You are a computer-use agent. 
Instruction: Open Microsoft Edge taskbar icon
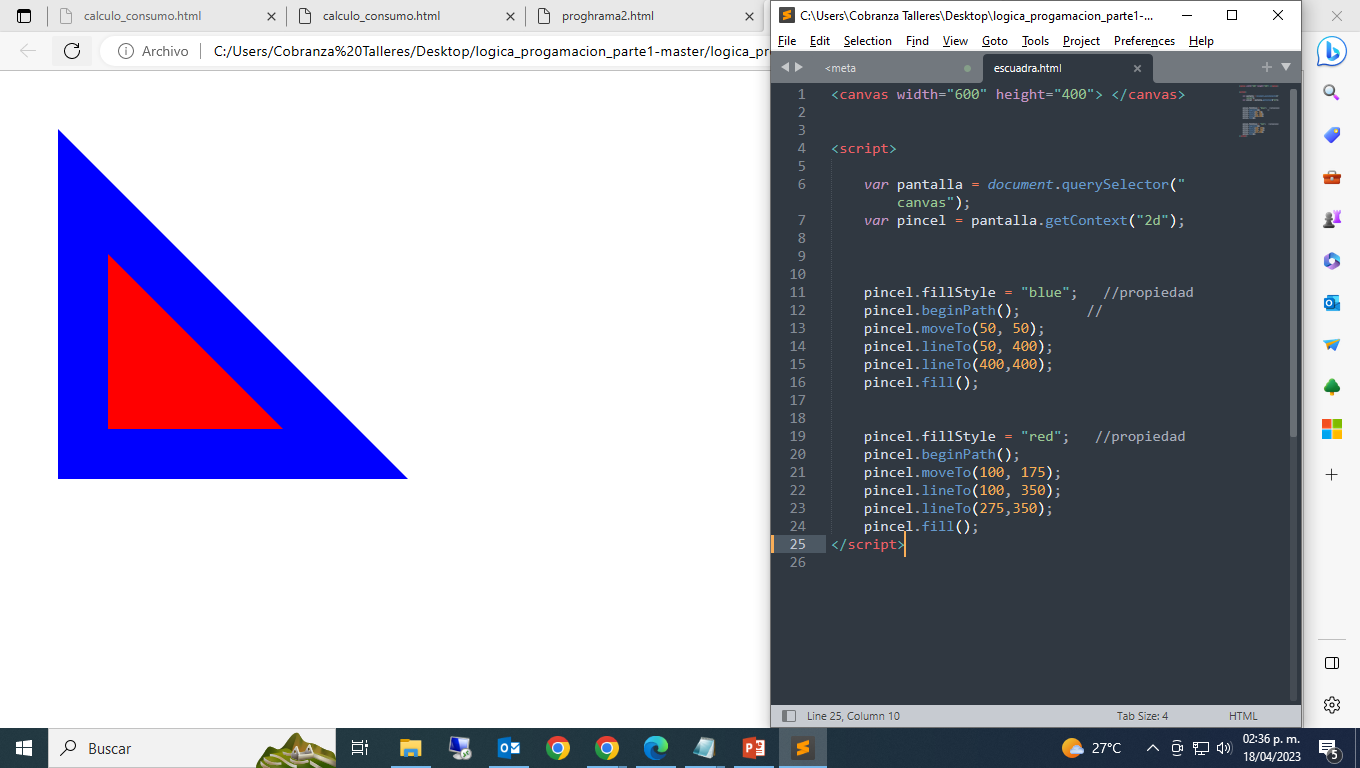(655, 748)
